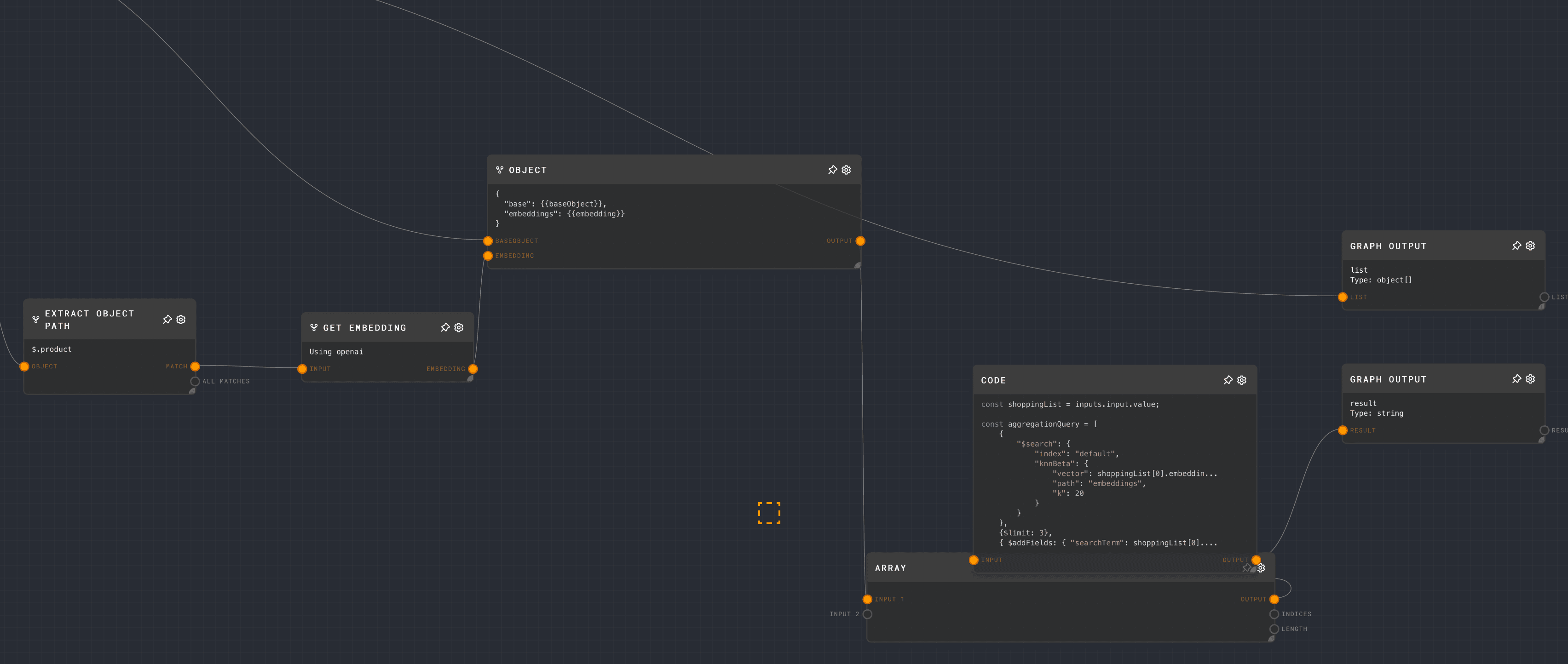Click the Indices output port

(x=1274, y=614)
